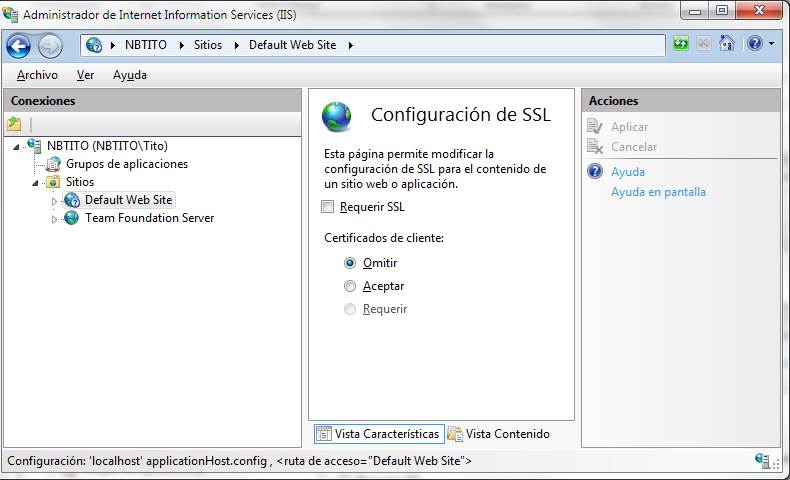
Task: Enable the Requerir SSL checkbox
Action: pos(327,208)
